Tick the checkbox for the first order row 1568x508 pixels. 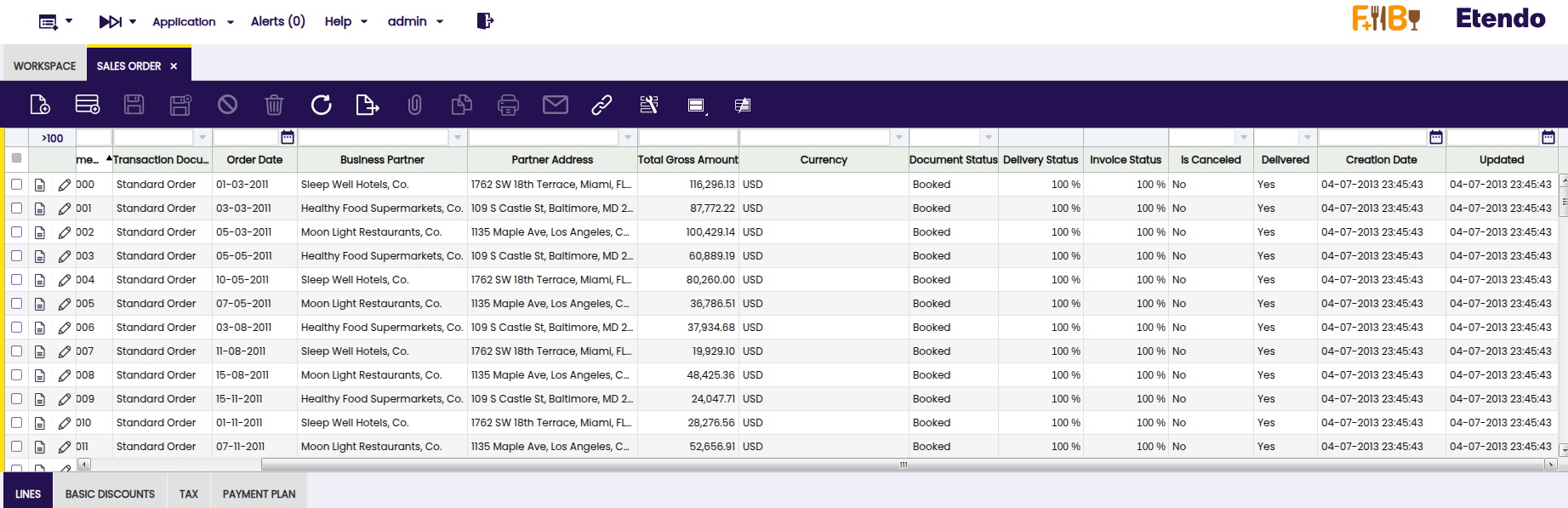click(x=16, y=185)
